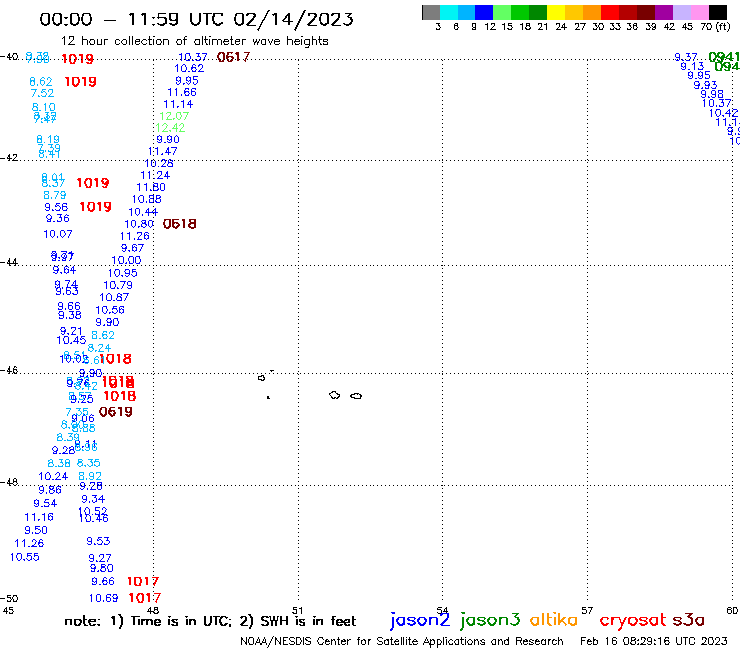740x650 pixels.
Task: Click the 0619 time stamp
Action: (116, 412)
